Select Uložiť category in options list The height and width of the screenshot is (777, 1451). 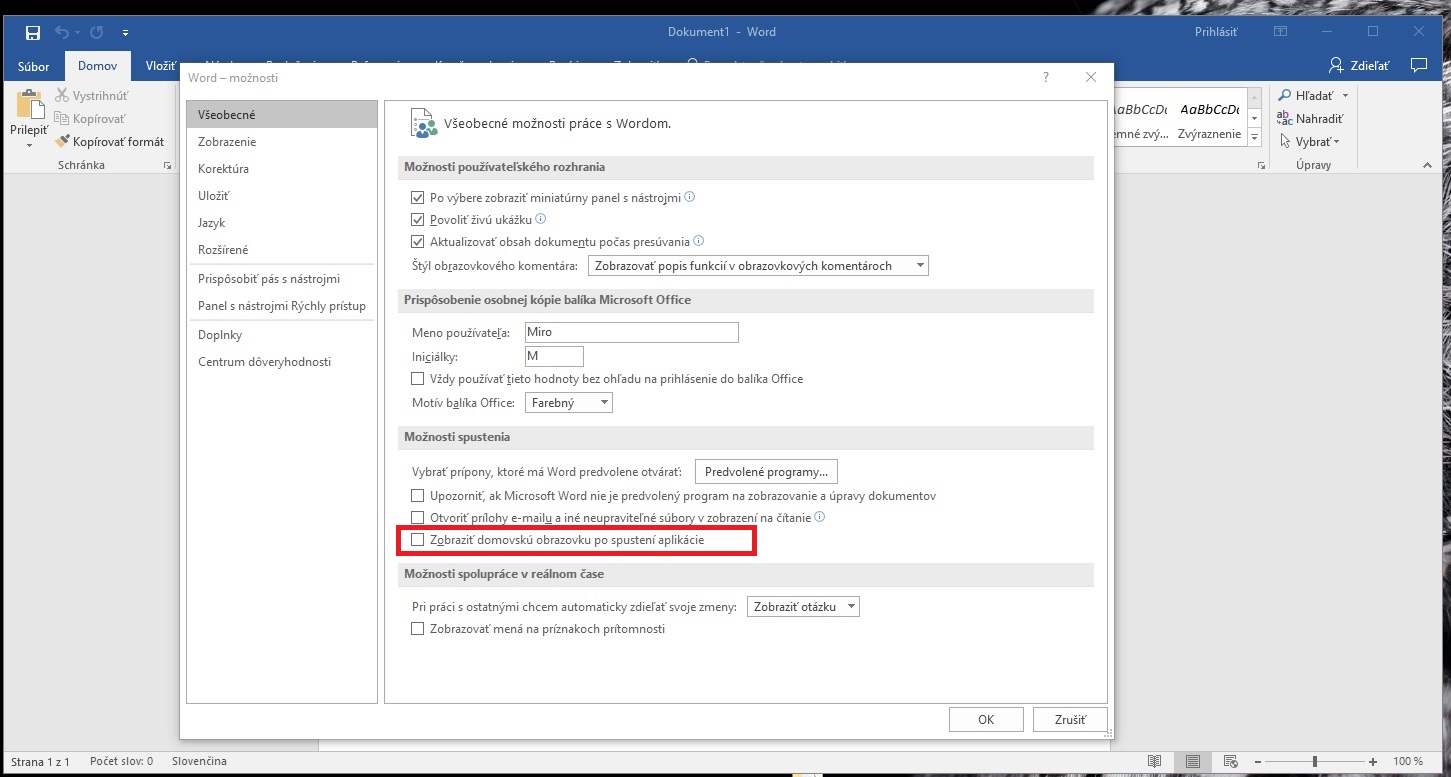281,196
